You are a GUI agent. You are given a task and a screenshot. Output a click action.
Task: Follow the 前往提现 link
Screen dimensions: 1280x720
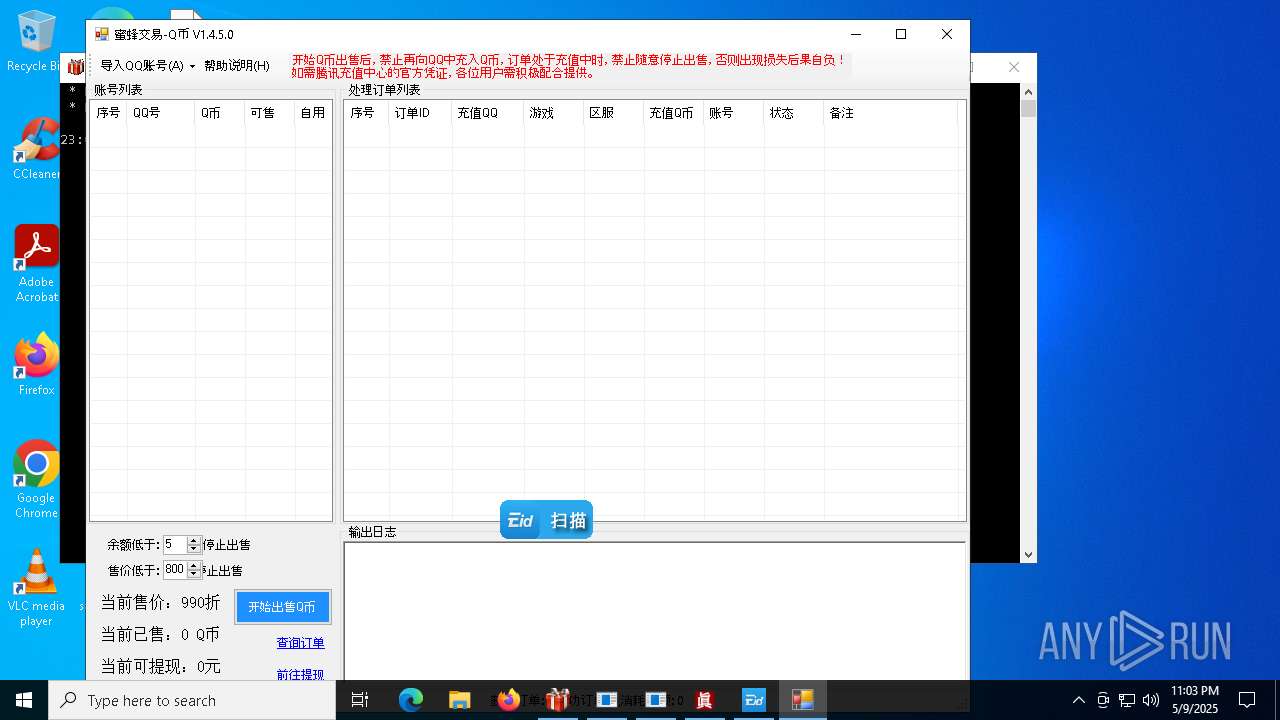300,675
